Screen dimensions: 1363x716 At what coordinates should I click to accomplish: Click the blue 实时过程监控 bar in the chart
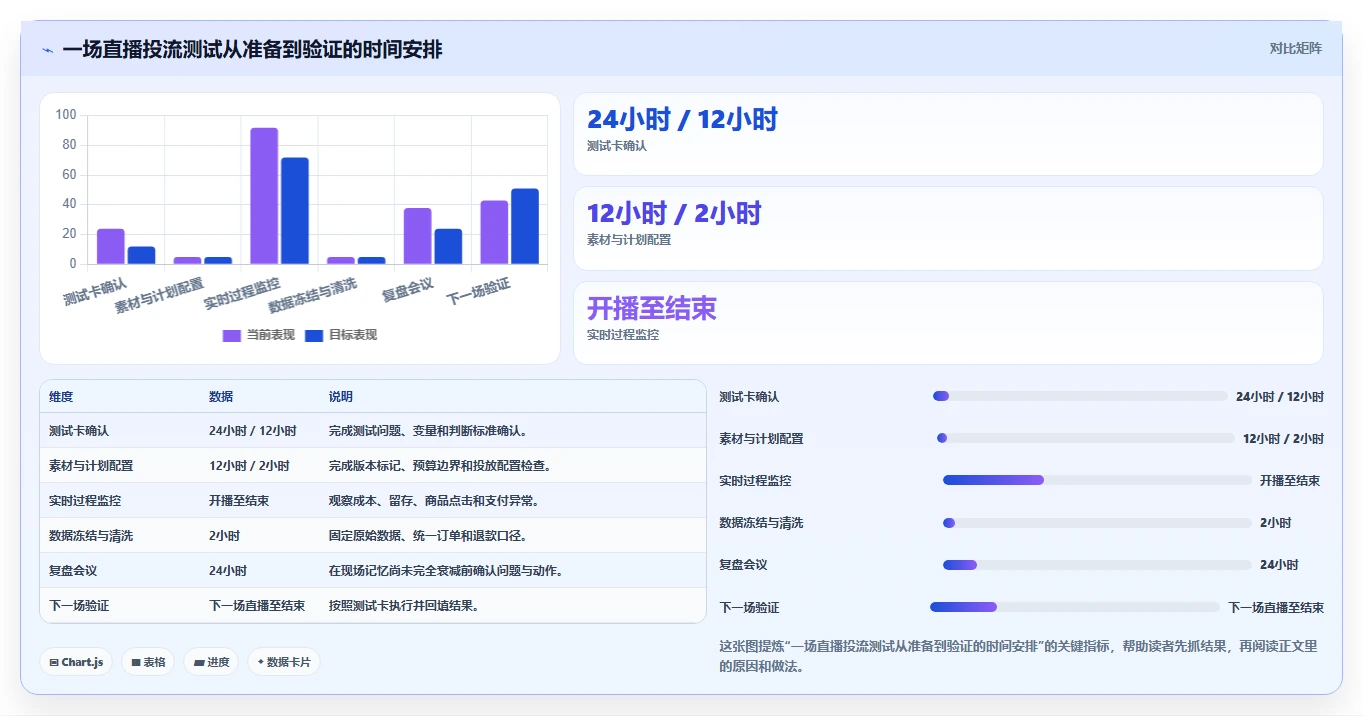point(295,211)
